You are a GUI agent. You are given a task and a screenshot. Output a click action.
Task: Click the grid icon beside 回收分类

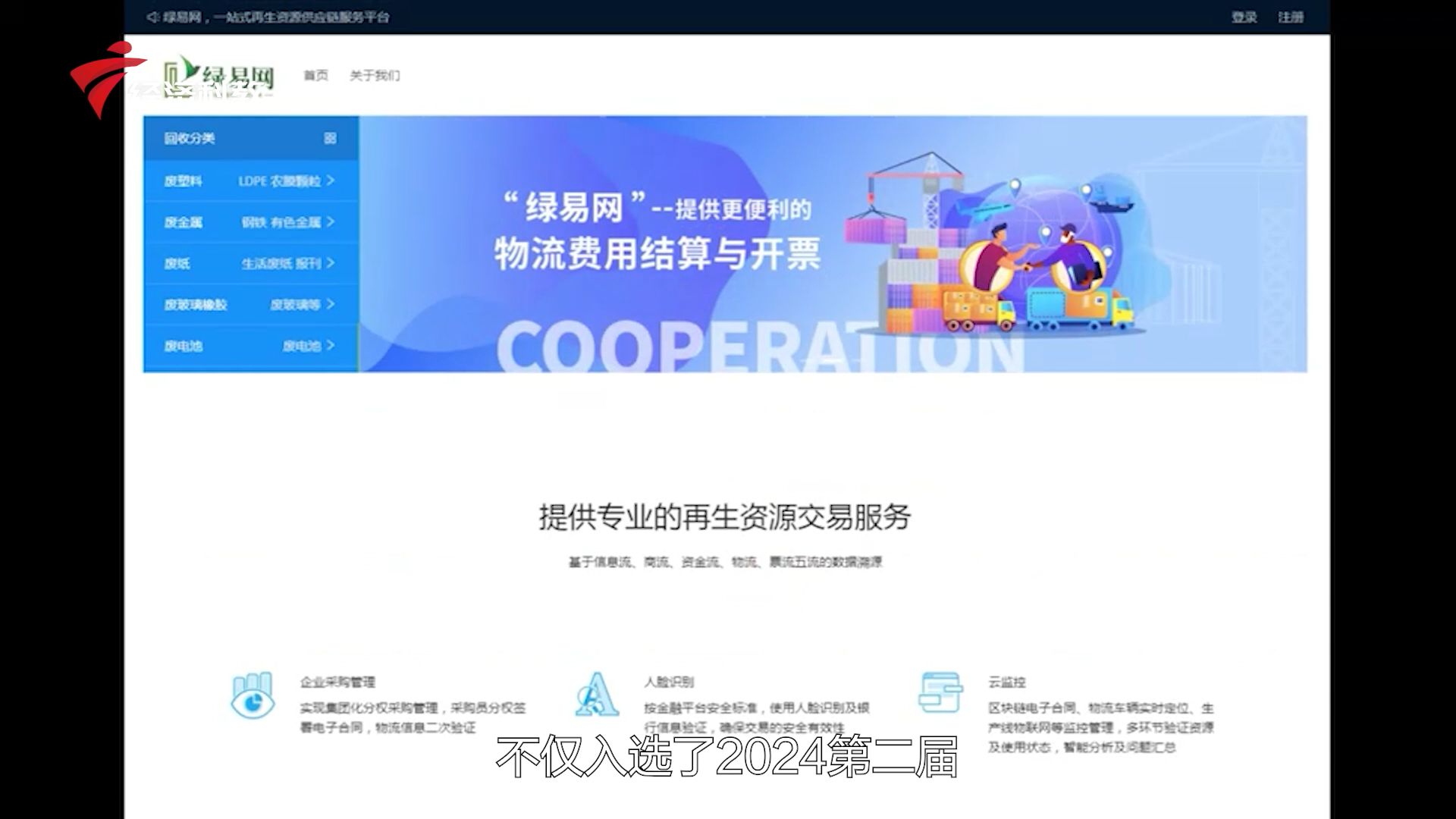click(x=330, y=138)
